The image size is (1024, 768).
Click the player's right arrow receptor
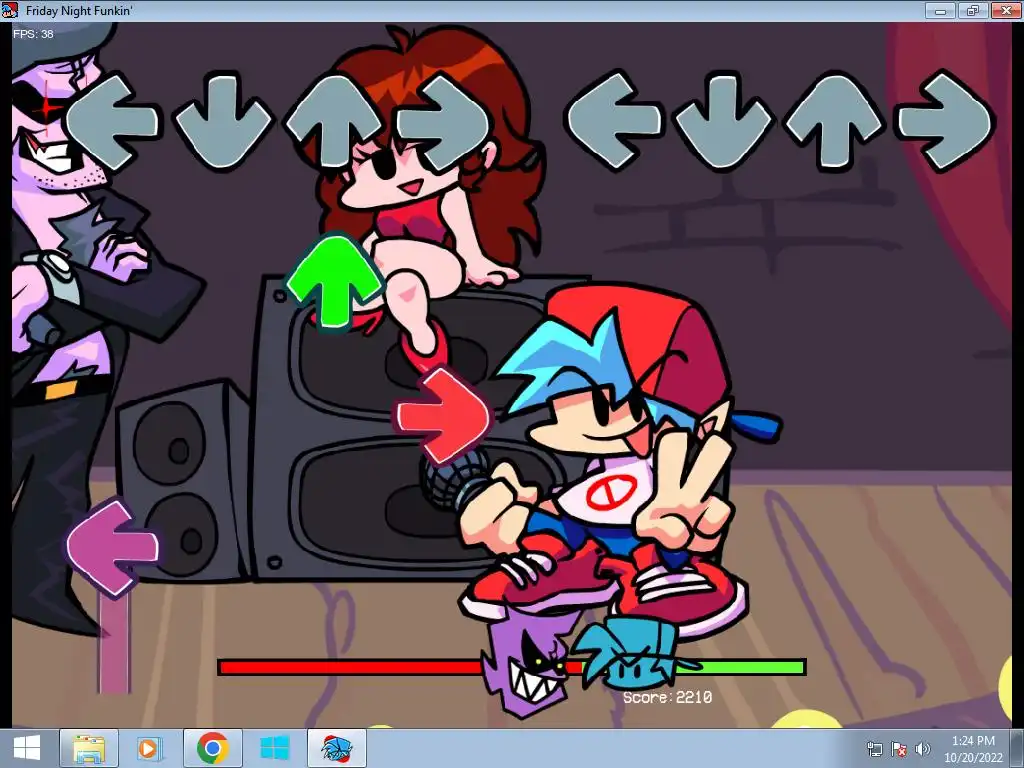(x=944, y=122)
